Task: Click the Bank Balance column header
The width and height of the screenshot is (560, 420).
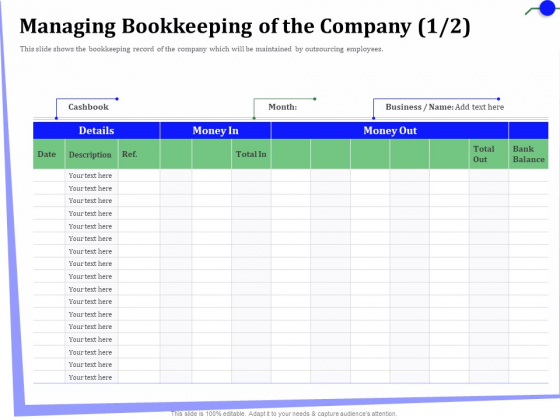Action: pyautogui.click(x=529, y=154)
